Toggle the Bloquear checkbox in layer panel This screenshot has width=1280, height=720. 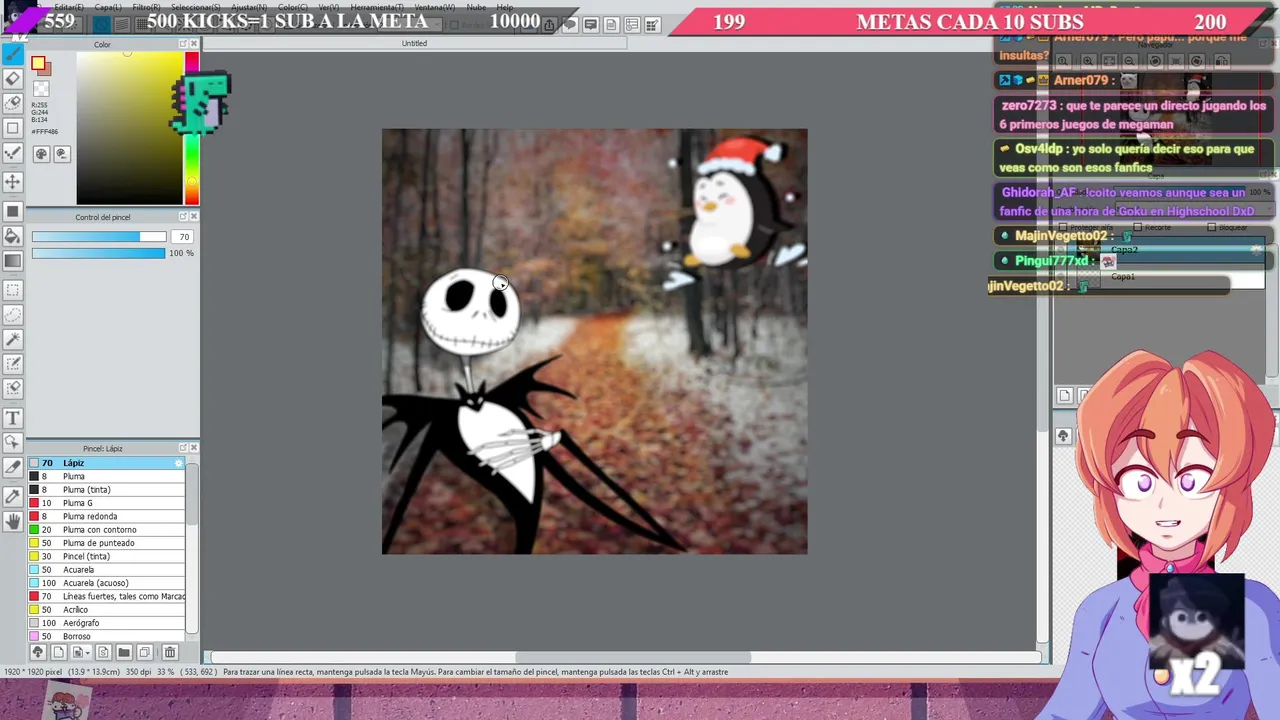(1211, 227)
